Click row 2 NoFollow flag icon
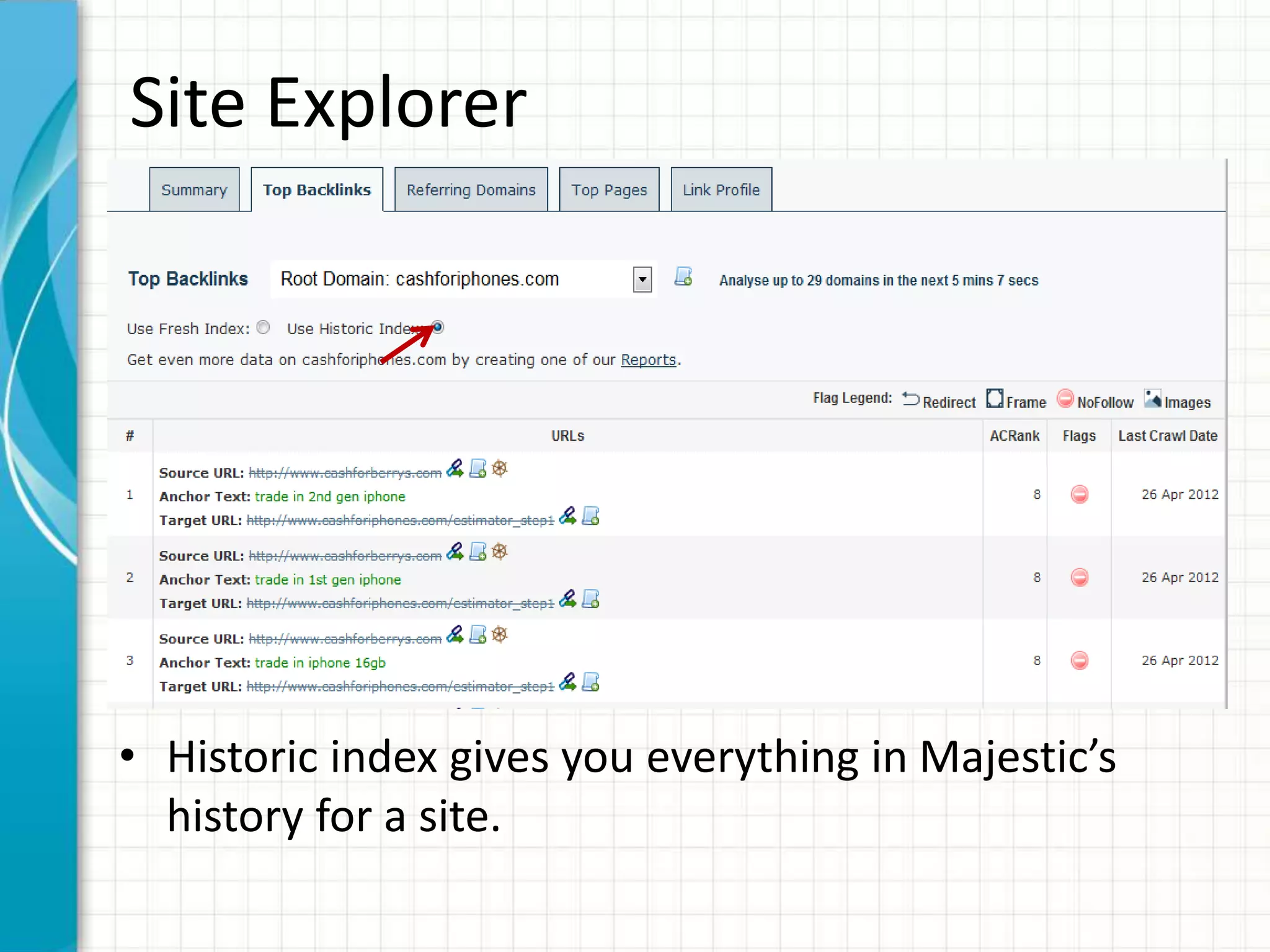The height and width of the screenshot is (952, 1270). click(1080, 578)
